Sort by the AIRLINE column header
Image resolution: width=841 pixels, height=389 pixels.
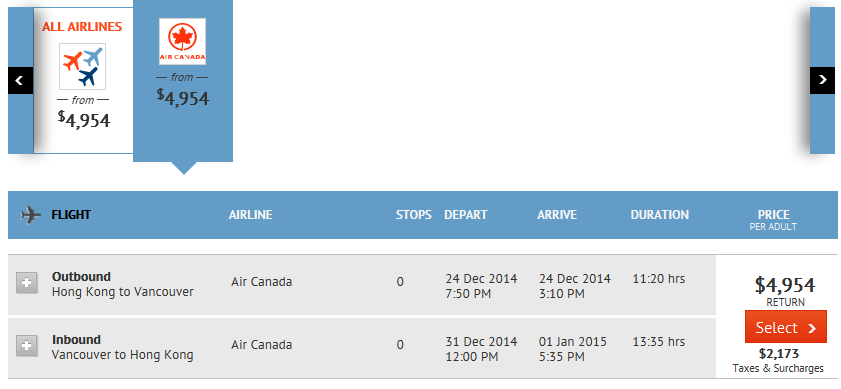coord(250,215)
